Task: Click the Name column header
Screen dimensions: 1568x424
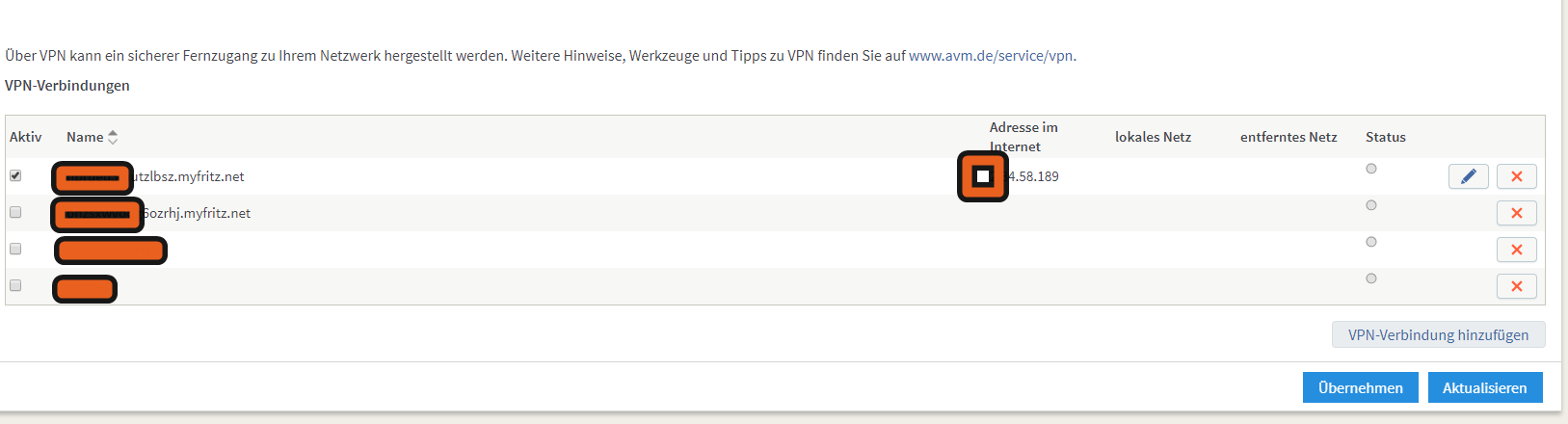Action: 85,137
